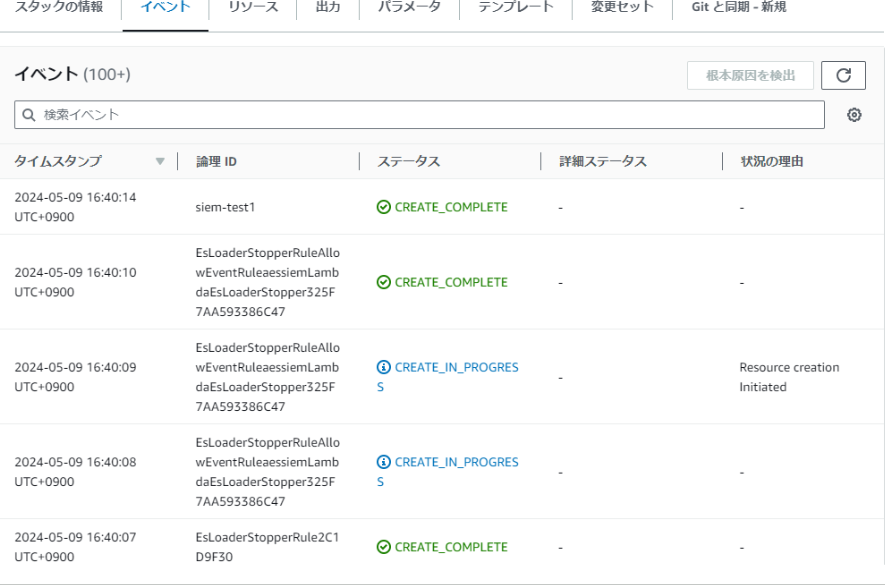Viewport: 885px width, 585px height.
Task: Click timestamp 2024-05-09 16:40:07
Action: pos(75,547)
